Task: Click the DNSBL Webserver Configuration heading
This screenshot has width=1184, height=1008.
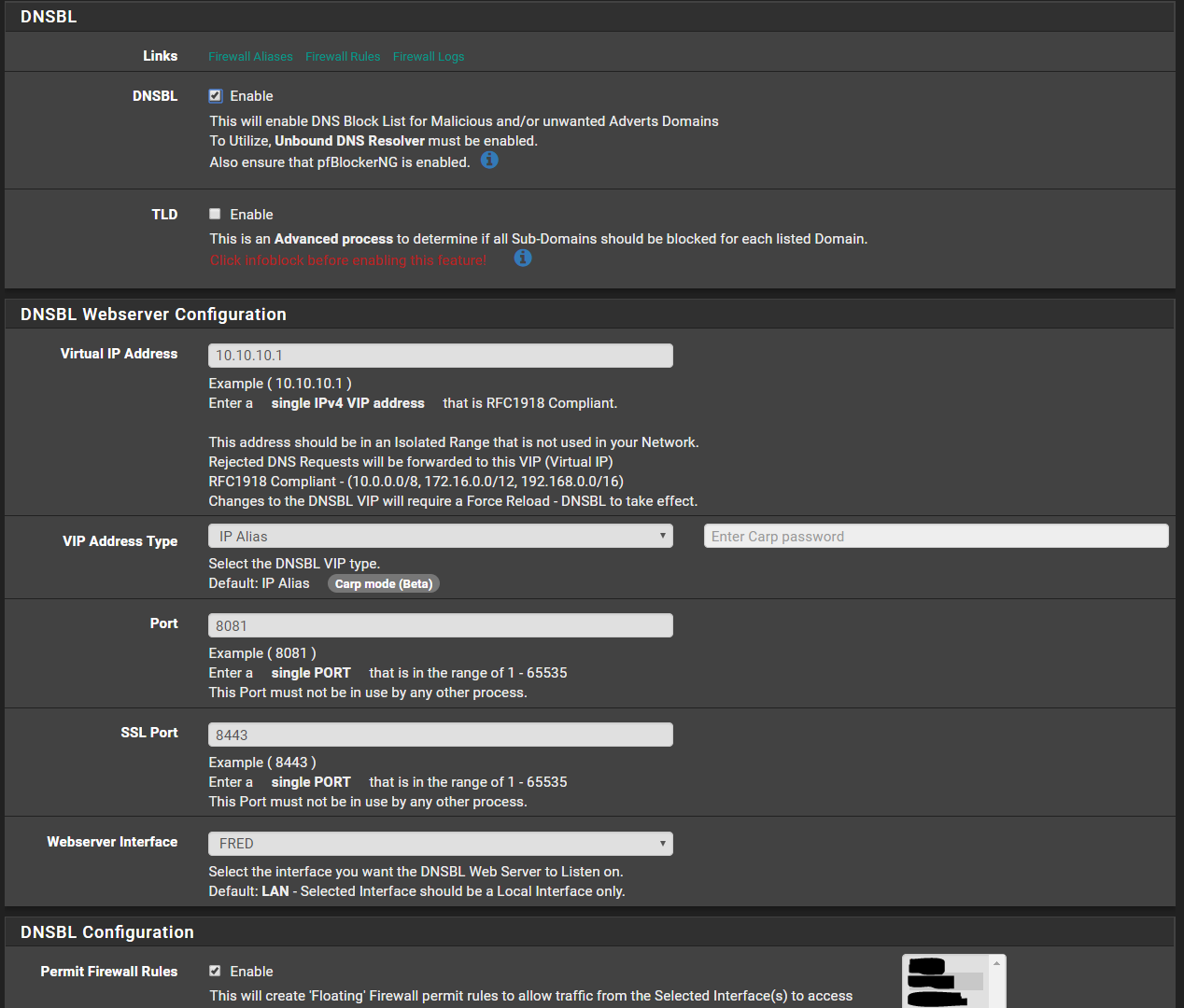Action: (153, 315)
